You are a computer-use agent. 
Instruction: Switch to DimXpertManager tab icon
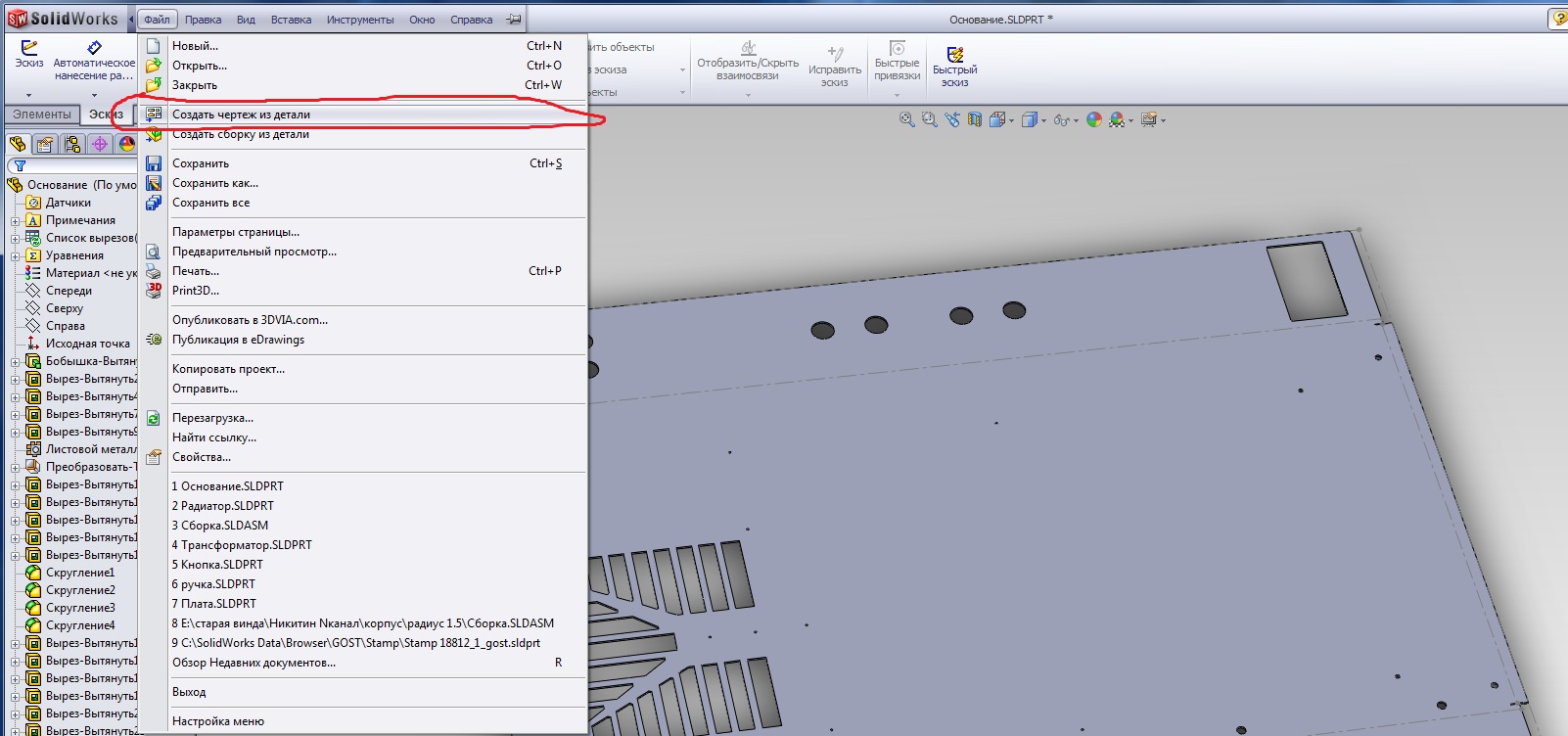pyautogui.click(x=100, y=144)
